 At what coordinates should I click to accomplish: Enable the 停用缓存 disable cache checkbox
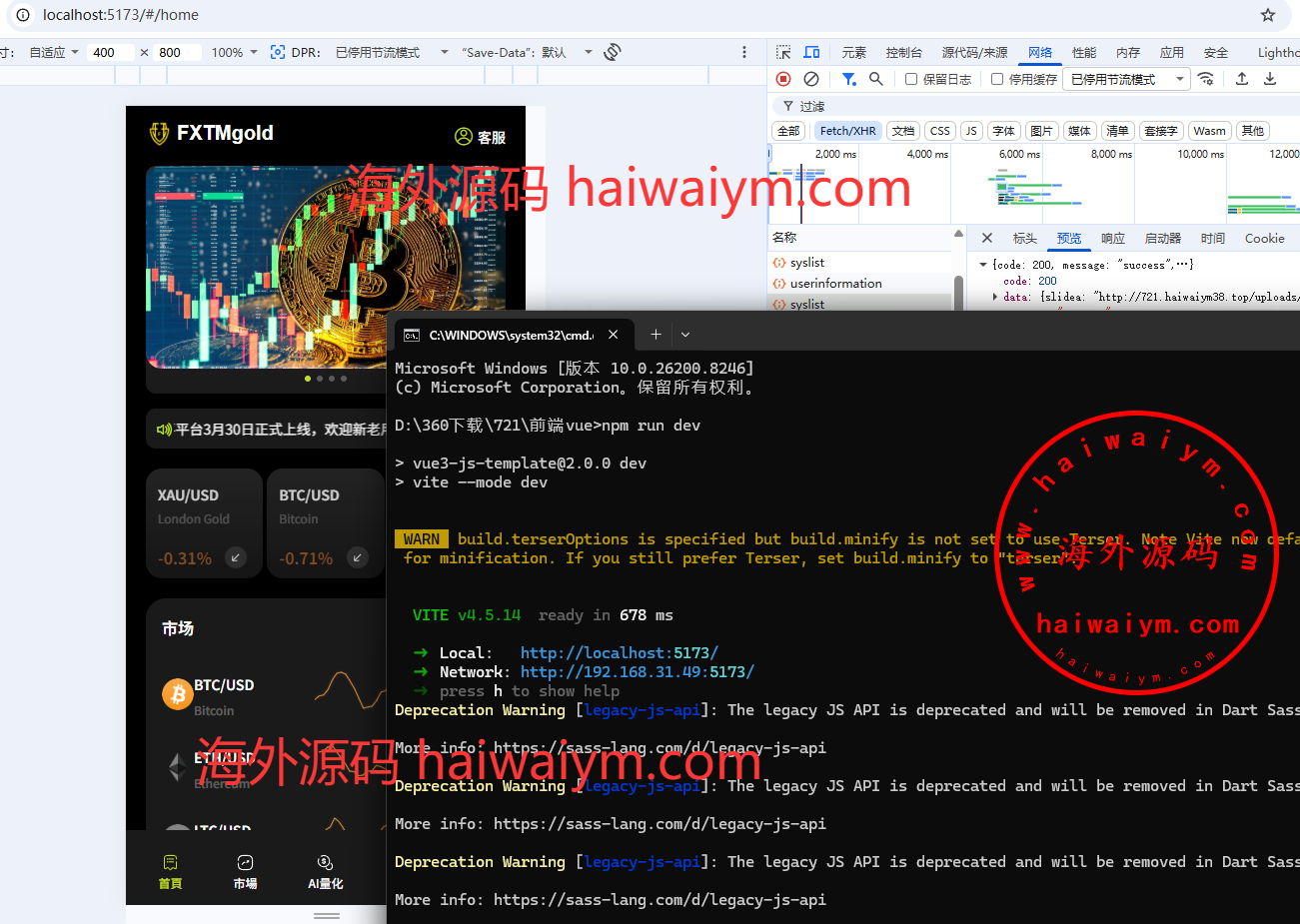[x=997, y=79]
